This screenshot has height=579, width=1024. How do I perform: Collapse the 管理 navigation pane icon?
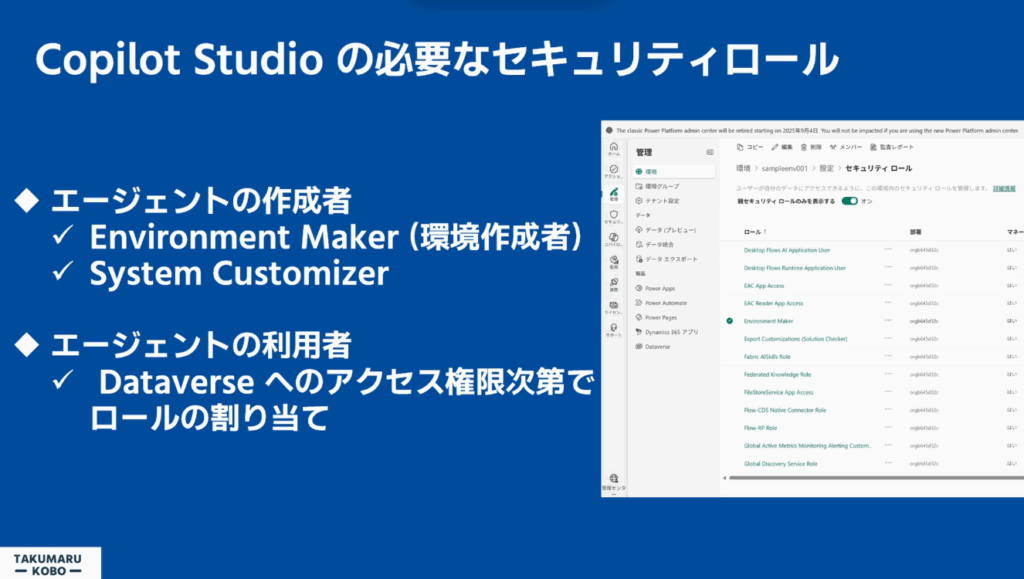point(710,152)
